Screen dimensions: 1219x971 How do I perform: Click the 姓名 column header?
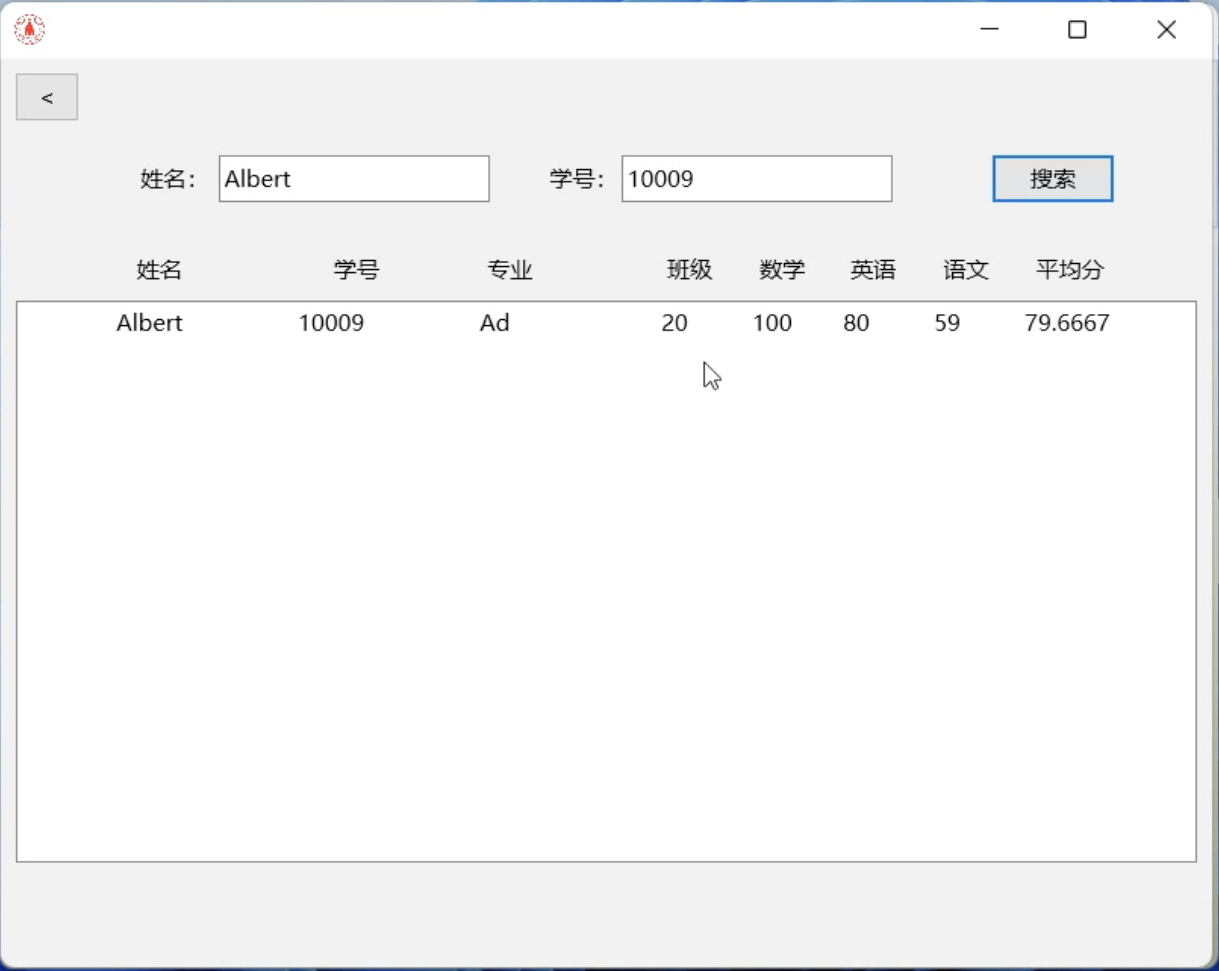(159, 269)
